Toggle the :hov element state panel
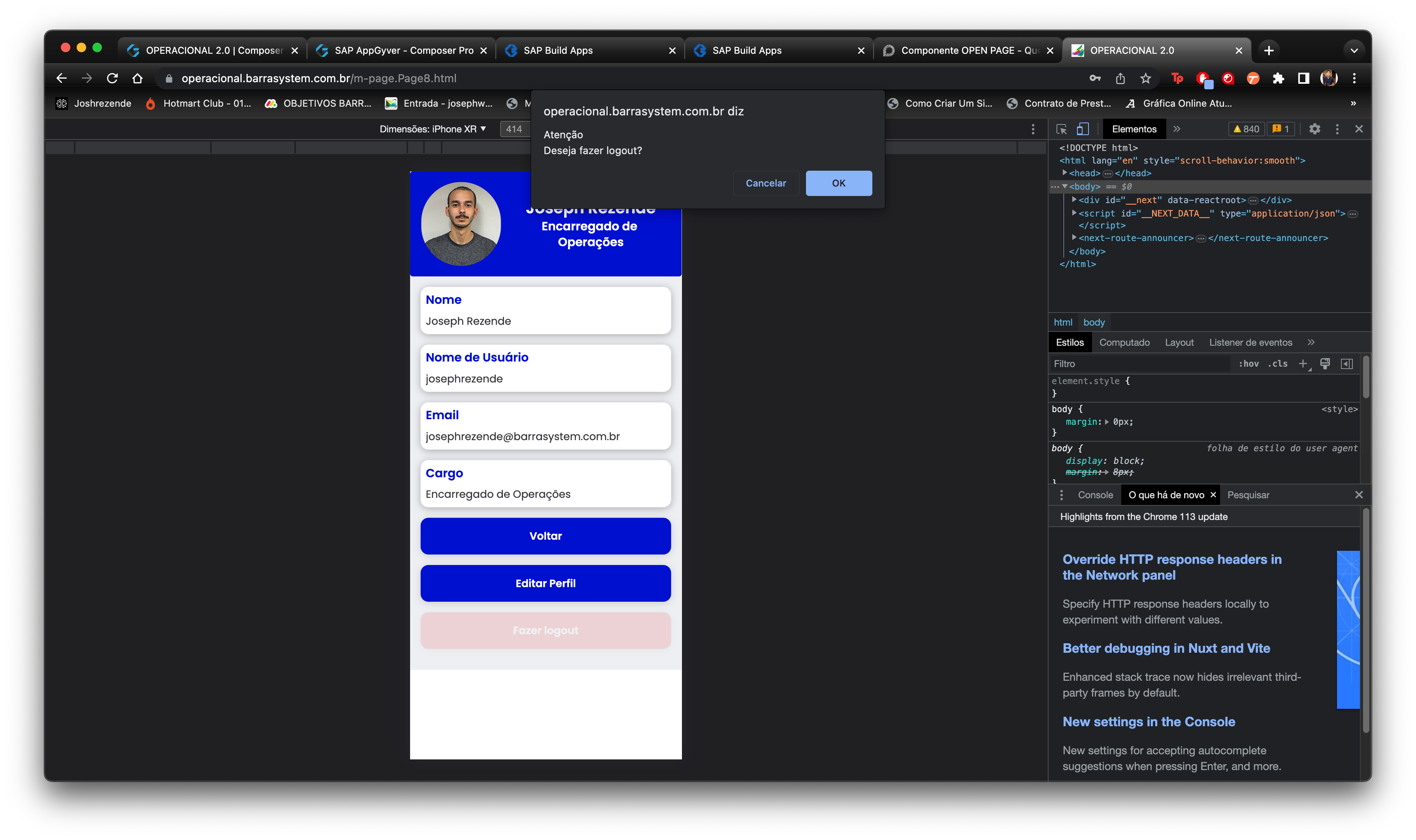 coord(1248,364)
